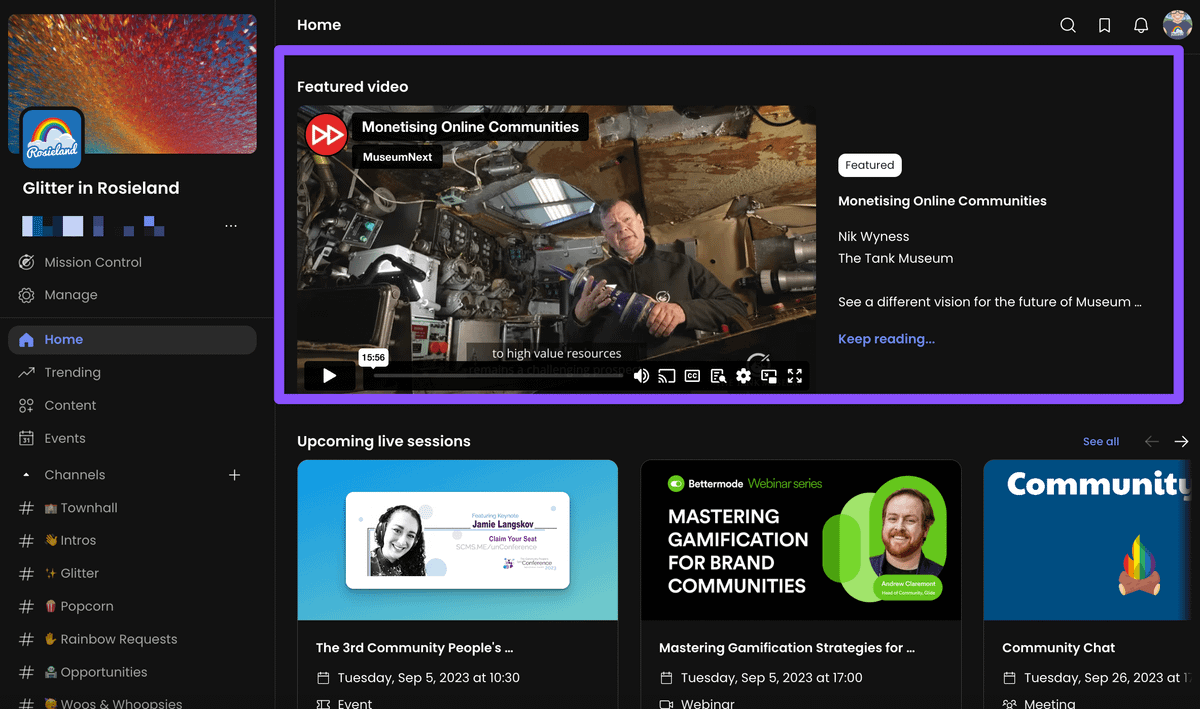
Task: Click The Tank Museum text
Action: click(895, 258)
